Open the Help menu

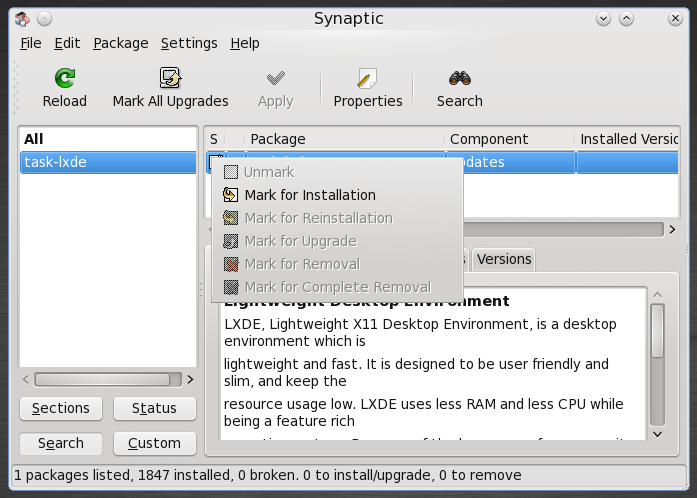244,43
